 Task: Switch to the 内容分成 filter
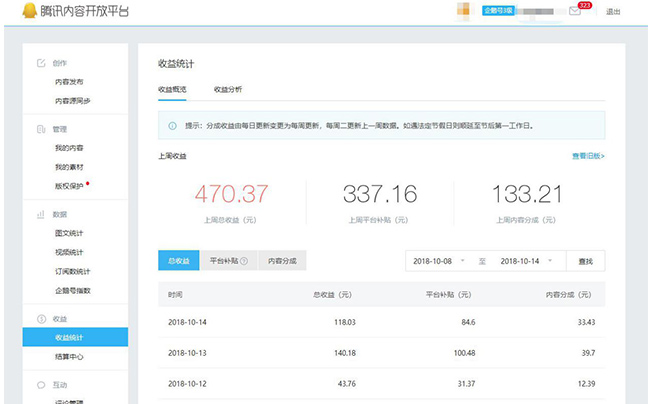point(281,261)
